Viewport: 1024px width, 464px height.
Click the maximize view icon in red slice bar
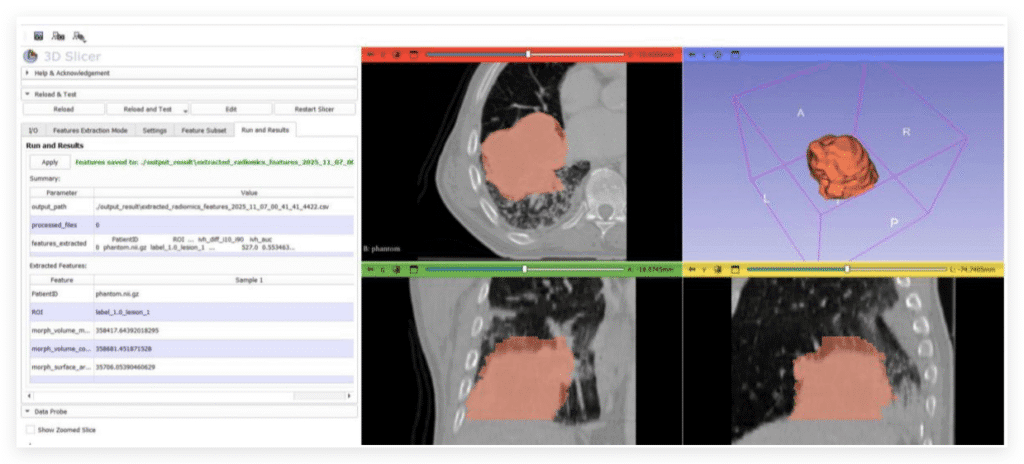click(x=413, y=54)
